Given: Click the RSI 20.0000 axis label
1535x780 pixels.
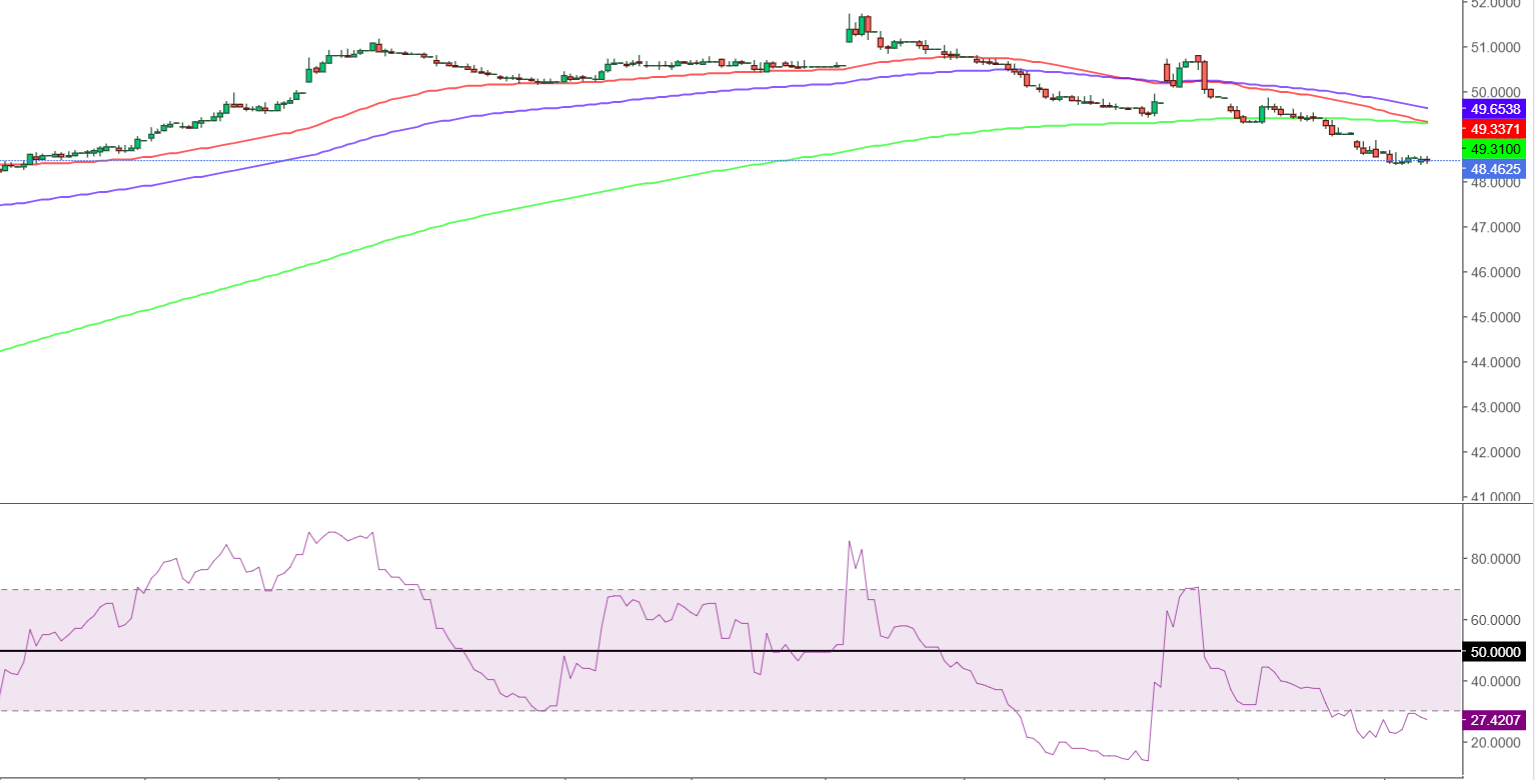Looking at the screenshot, I should coord(1496,743).
